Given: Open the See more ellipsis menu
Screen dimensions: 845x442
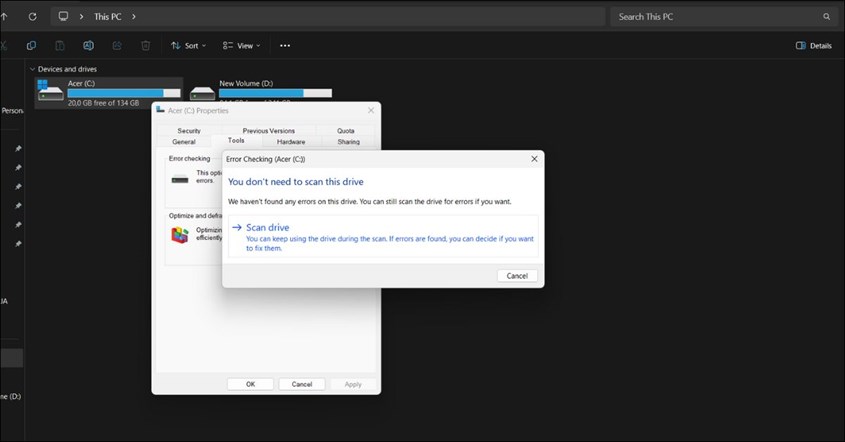Looking at the screenshot, I should (285, 46).
